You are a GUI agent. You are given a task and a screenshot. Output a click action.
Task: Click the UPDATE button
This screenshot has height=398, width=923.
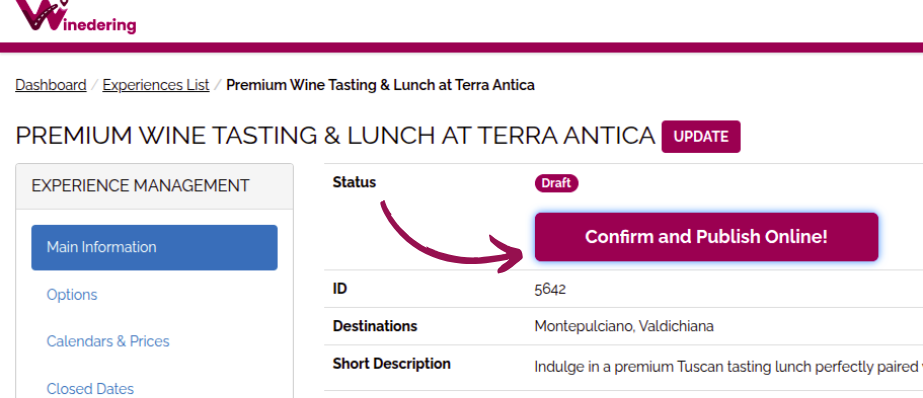click(x=700, y=137)
